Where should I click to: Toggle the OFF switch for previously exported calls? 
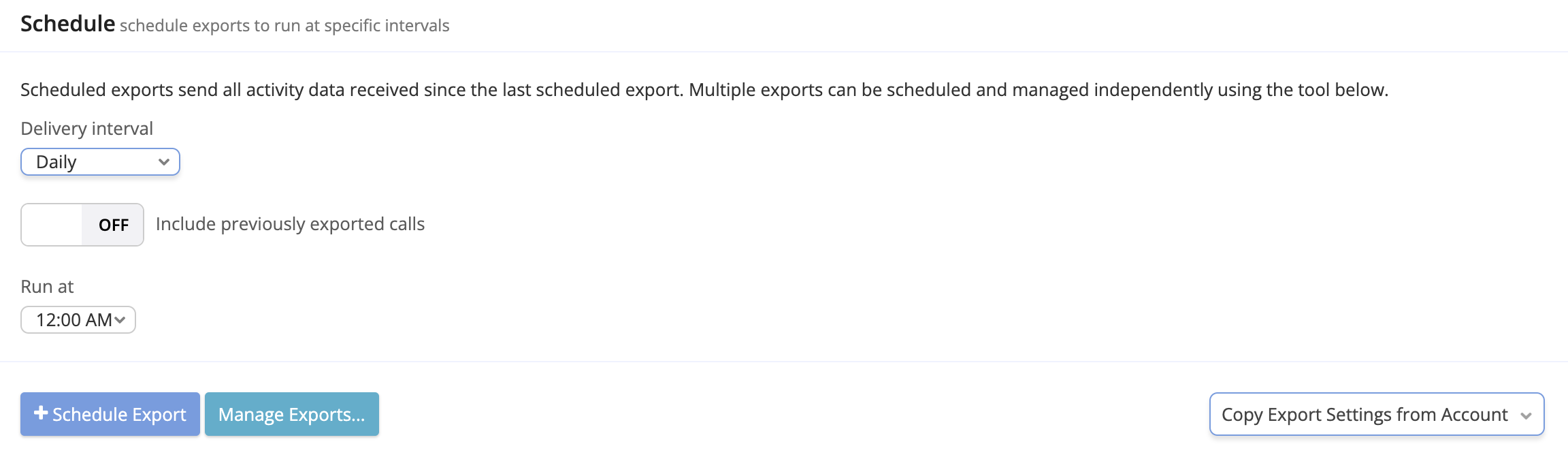(82, 225)
